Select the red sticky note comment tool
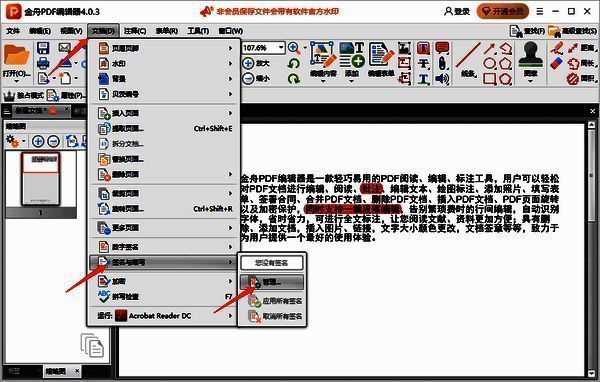 click(442, 48)
